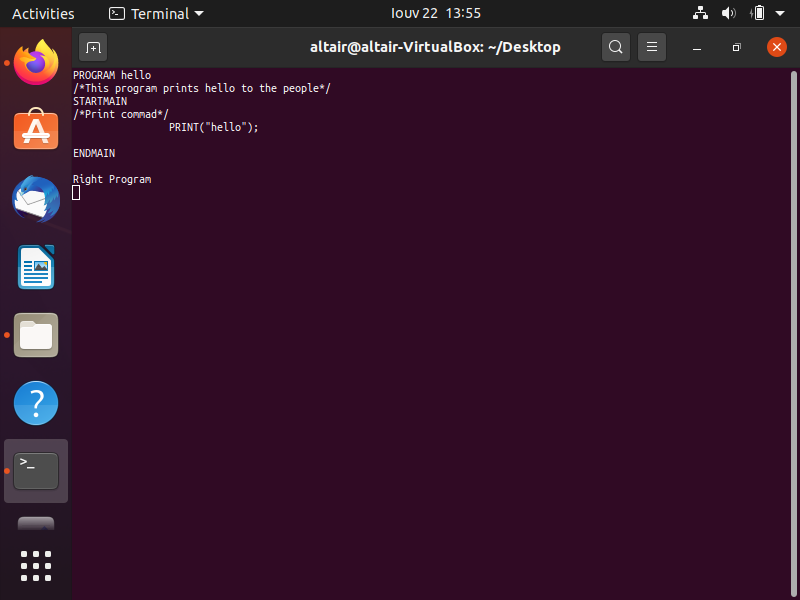This screenshot has height=600, width=800.
Task: Open the terminal hamburger menu
Action: click(652, 47)
